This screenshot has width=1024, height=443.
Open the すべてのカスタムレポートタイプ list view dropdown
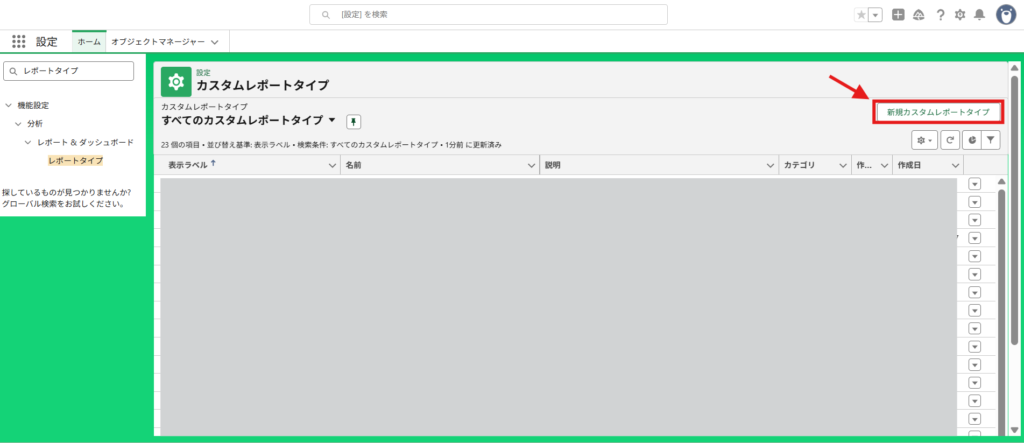(x=332, y=120)
